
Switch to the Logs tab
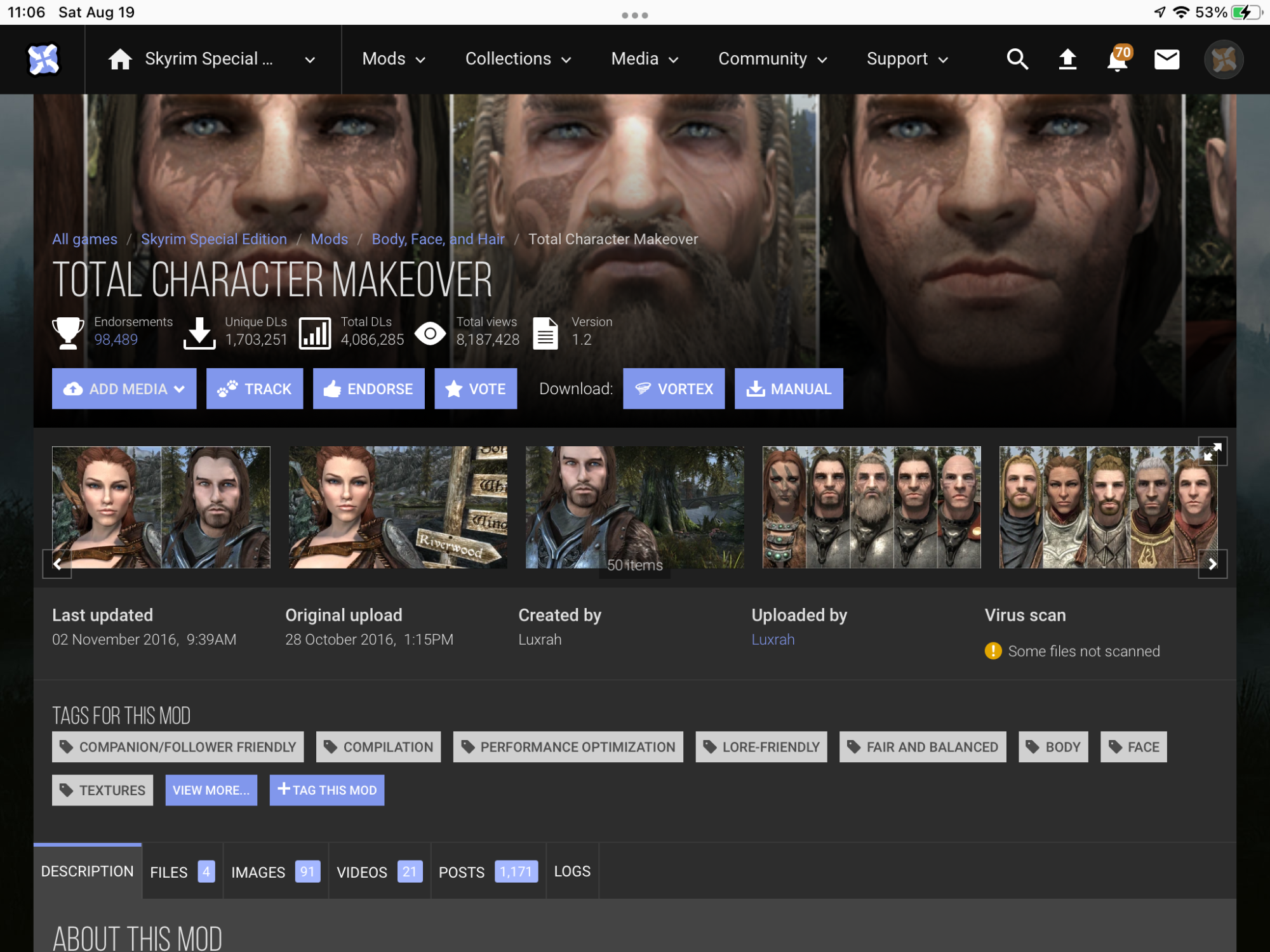point(572,871)
